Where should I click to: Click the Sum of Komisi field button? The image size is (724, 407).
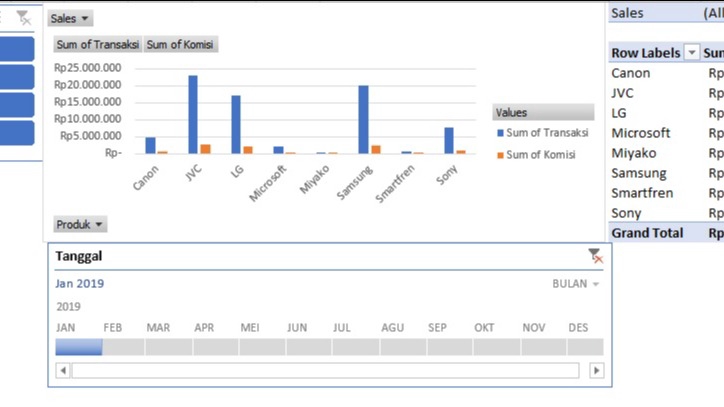click(x=180, y=44)
